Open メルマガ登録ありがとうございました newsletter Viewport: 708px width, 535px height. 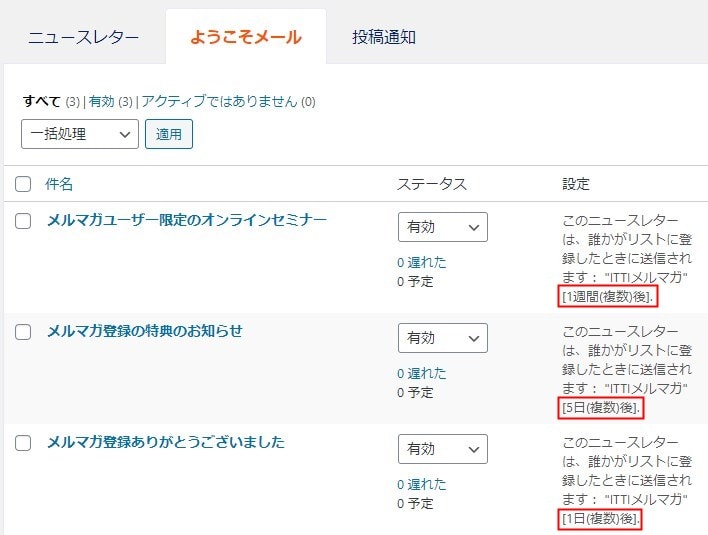click(x=166, y=442)
